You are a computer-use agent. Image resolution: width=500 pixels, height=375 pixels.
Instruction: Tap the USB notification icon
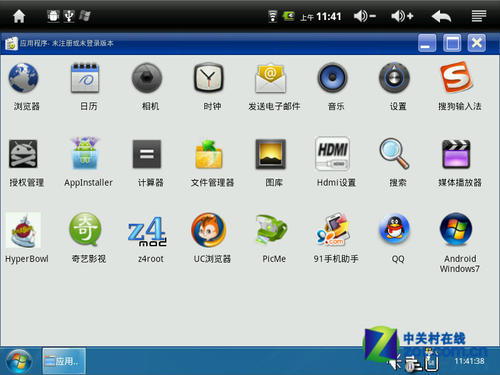tap(69, 16)
